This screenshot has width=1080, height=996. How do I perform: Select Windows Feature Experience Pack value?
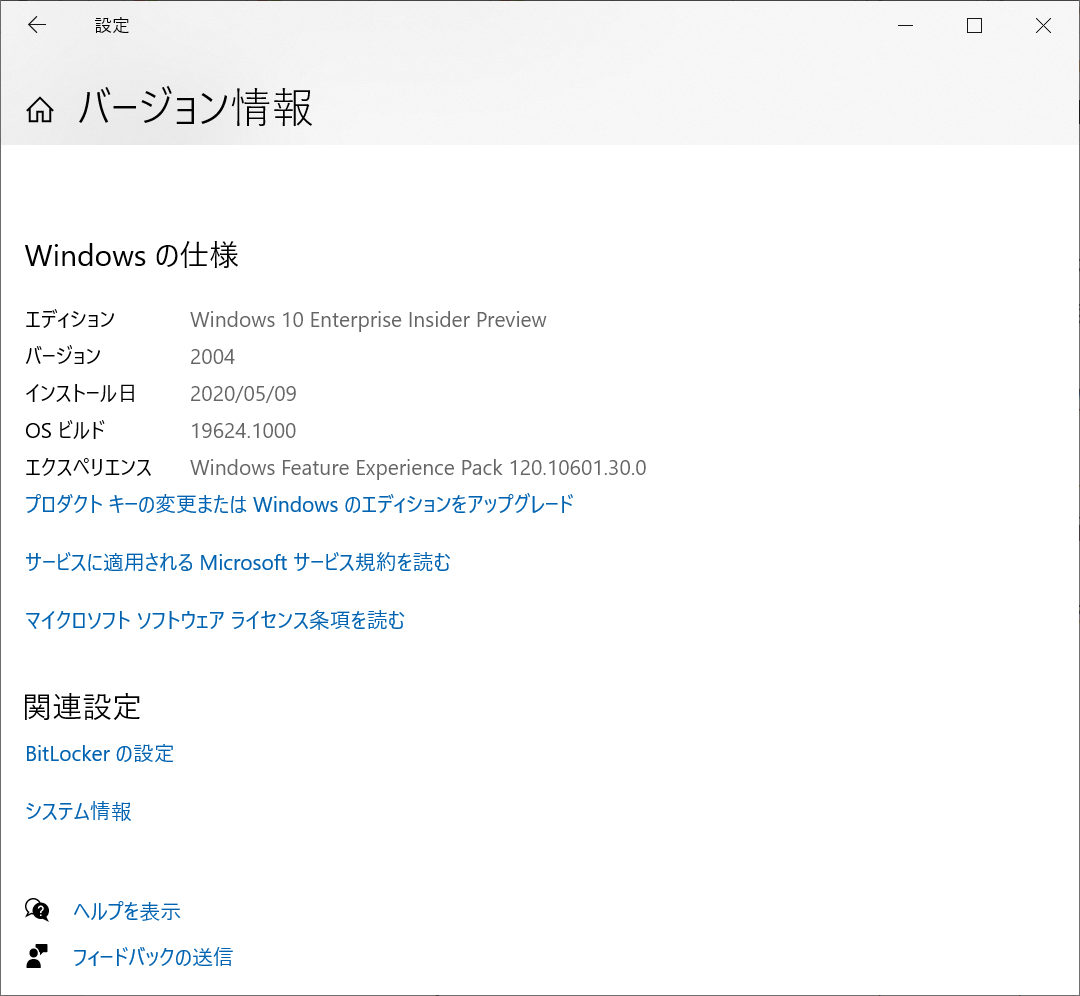(x=418, y=468)
